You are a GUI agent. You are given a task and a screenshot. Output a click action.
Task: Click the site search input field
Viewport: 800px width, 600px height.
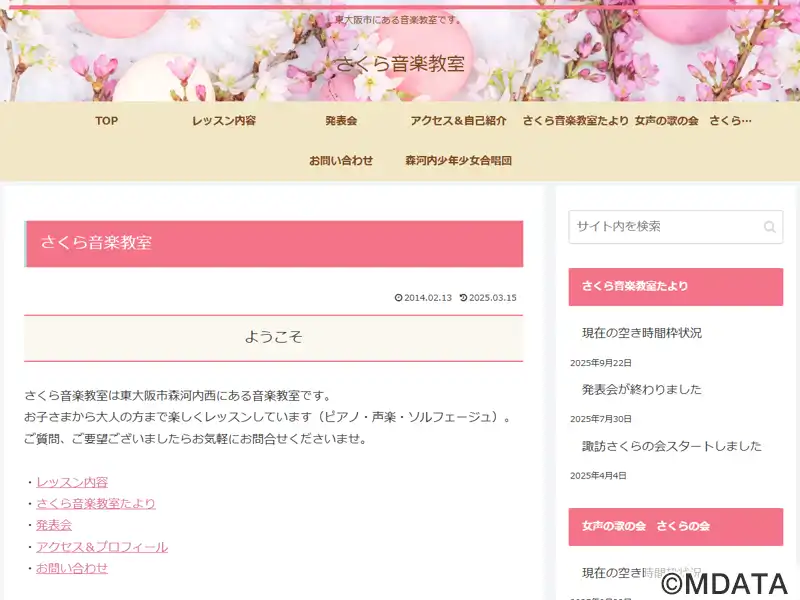pyautogui.click(x=676, y=227)
